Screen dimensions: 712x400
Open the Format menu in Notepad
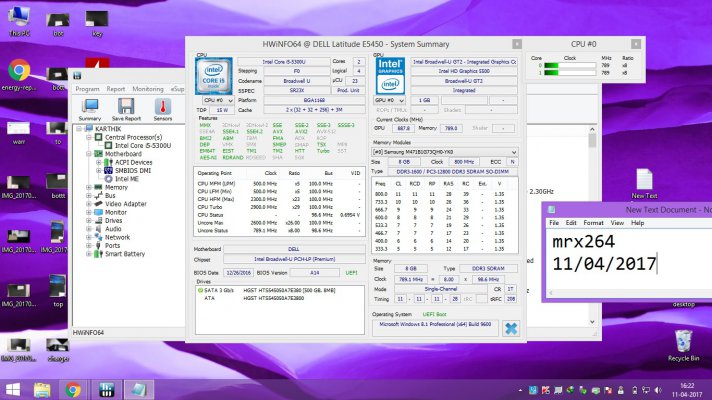coord(593,223)
